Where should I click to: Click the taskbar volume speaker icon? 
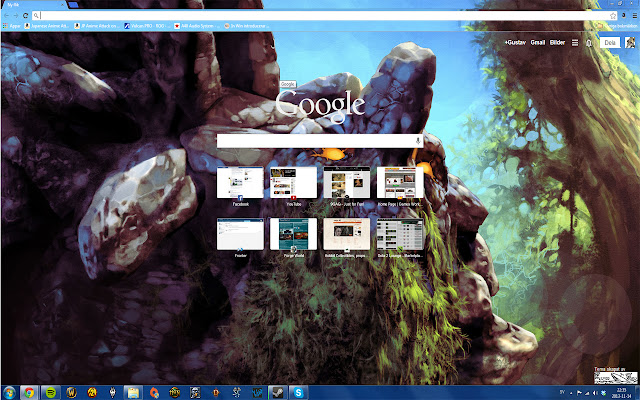tap(595, 393)
